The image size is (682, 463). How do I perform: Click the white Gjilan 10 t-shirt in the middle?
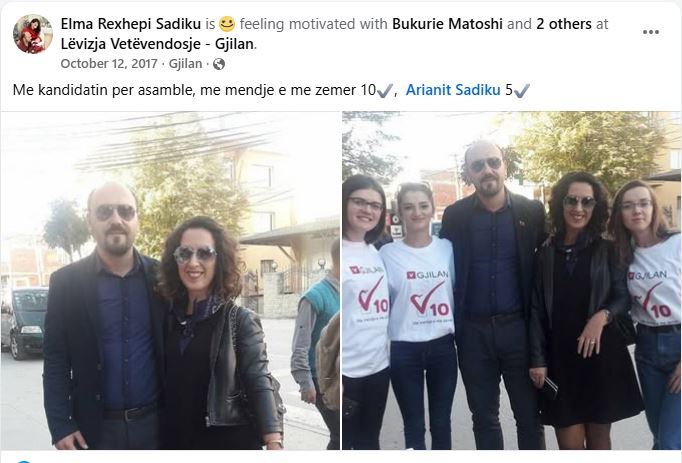tap(419, 290)
